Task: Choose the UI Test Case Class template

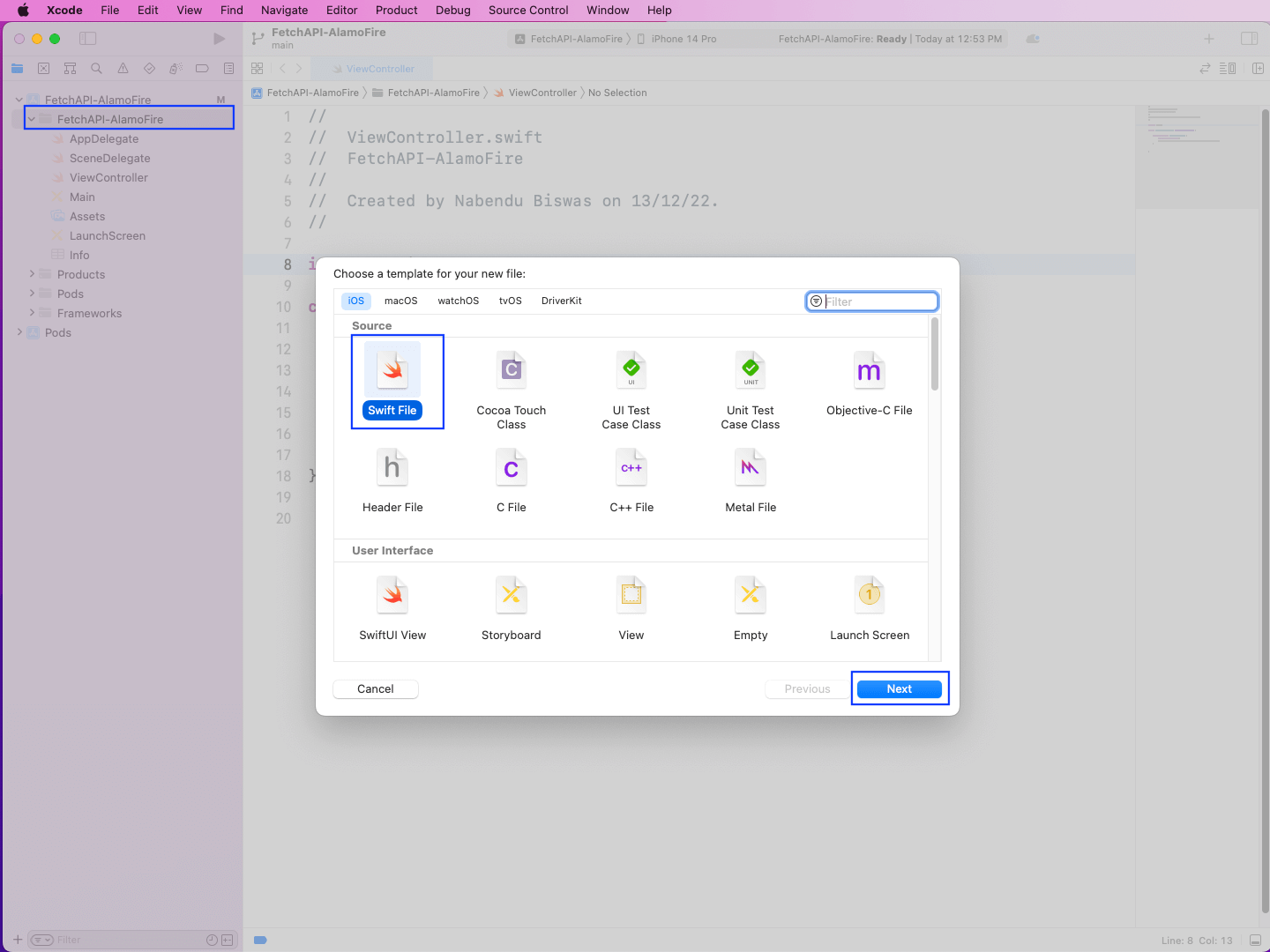Action: click(631, 371)
